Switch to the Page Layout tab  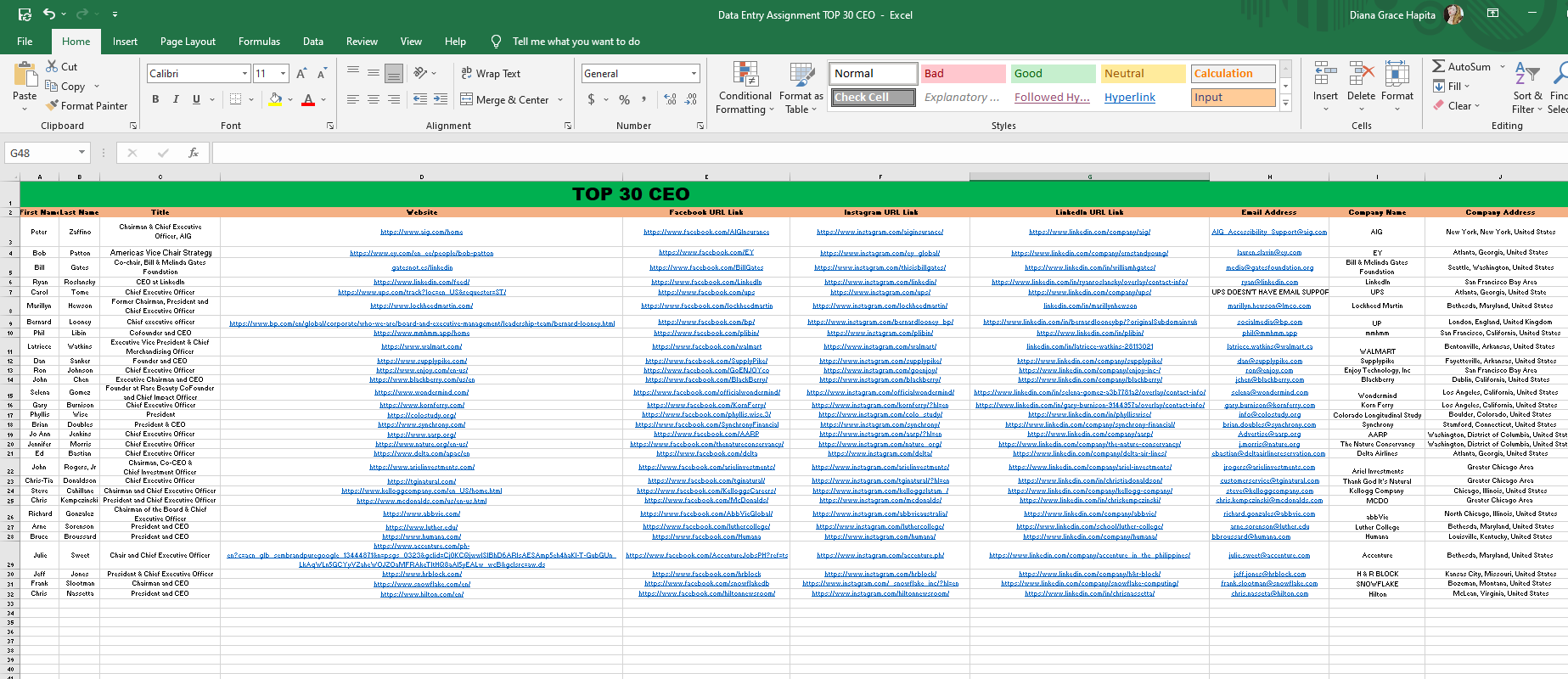tap(188, 42)
